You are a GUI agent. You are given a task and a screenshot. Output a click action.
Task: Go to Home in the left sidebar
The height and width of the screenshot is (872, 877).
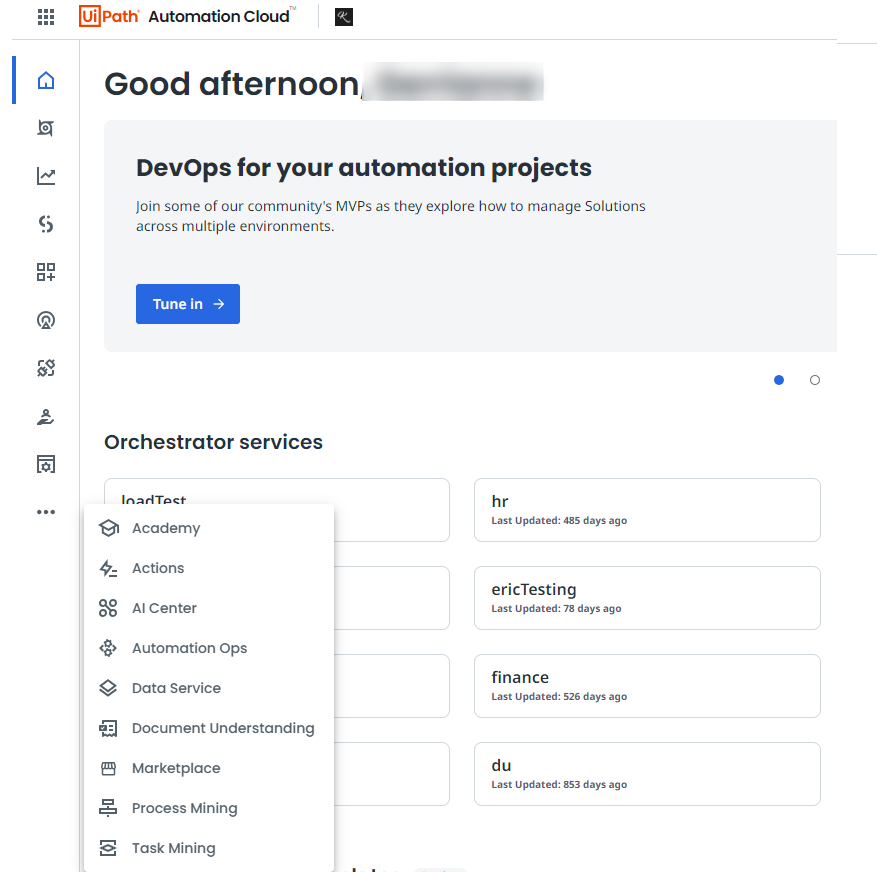[x=46, y=81]
